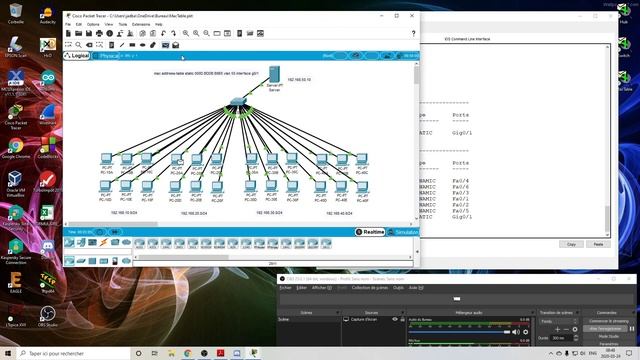Click the Zoom Out magnifier icon
The width and height of the screenshot is (640, 360).
207,33
